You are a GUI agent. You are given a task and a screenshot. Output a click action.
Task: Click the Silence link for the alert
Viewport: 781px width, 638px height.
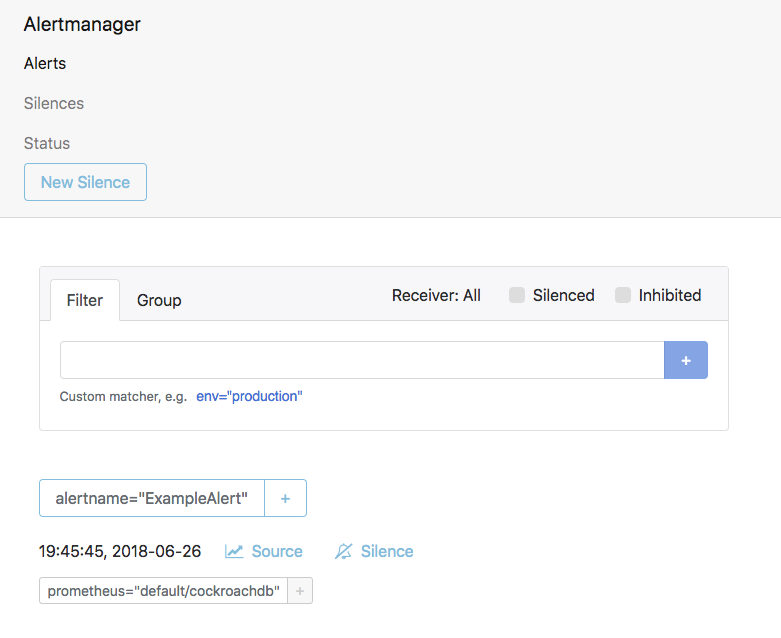[374, 551]
